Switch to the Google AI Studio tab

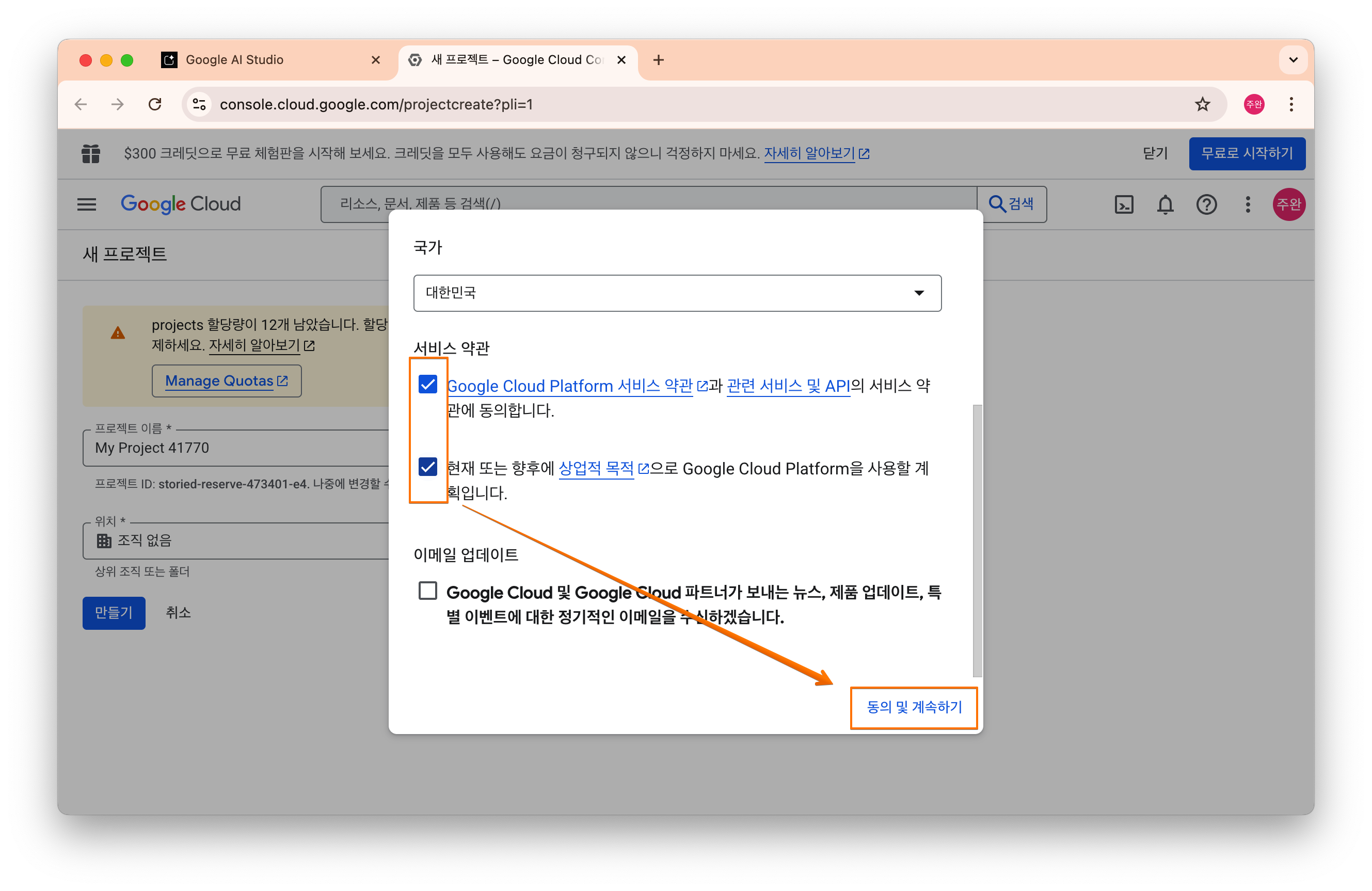click(235, 60)
